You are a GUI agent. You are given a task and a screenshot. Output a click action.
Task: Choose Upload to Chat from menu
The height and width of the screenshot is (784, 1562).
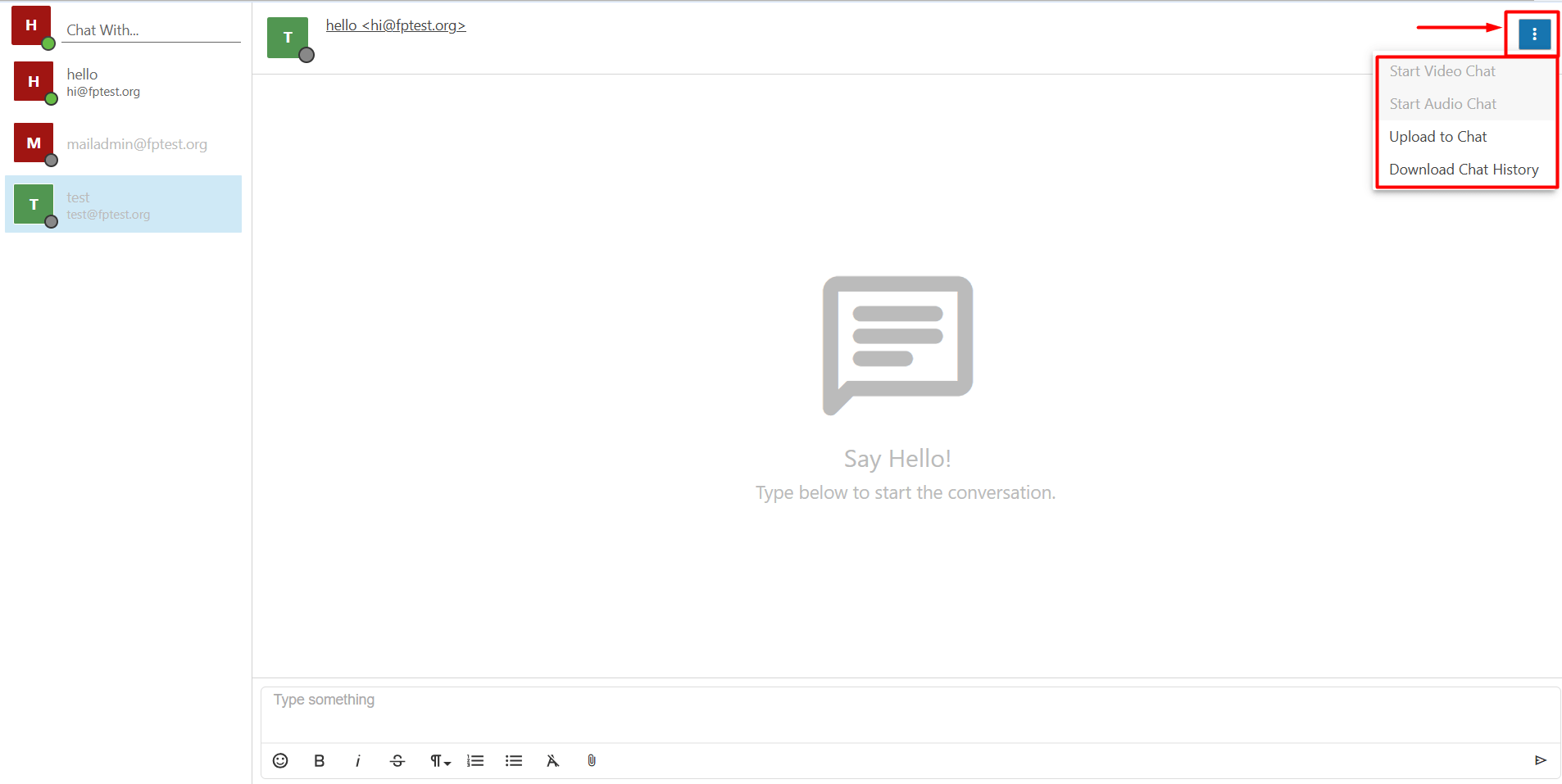point(1437,137)
